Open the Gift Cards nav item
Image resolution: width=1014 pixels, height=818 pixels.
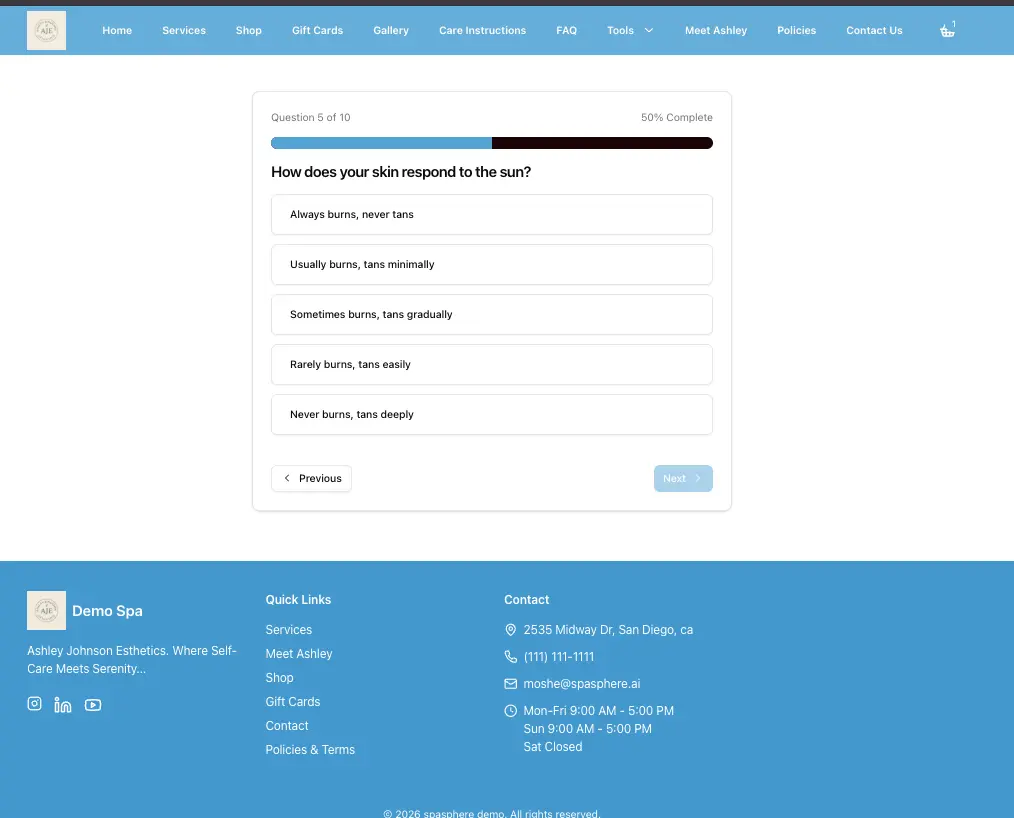point(317,31)
